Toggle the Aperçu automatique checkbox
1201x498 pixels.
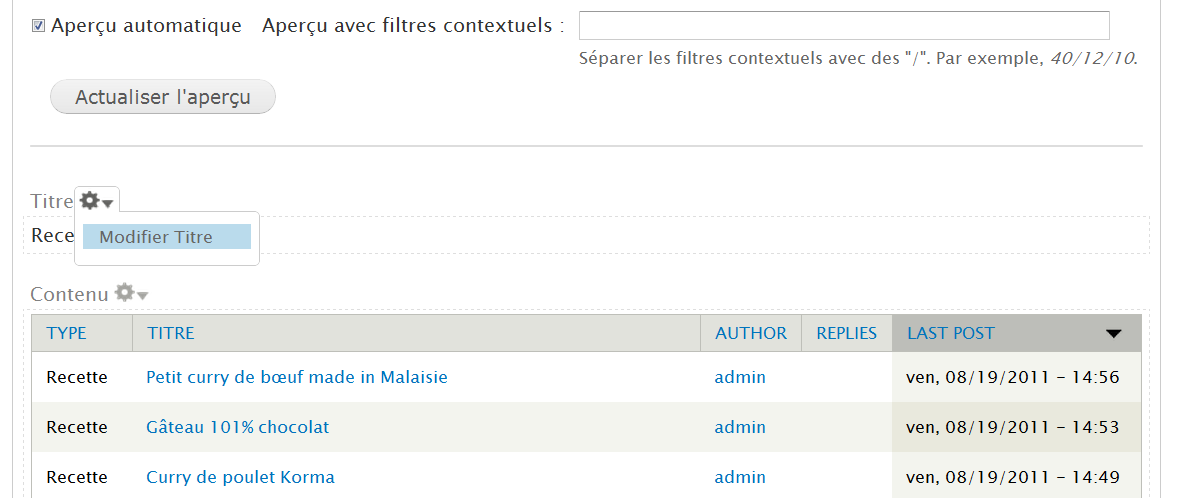coord(39,26)
